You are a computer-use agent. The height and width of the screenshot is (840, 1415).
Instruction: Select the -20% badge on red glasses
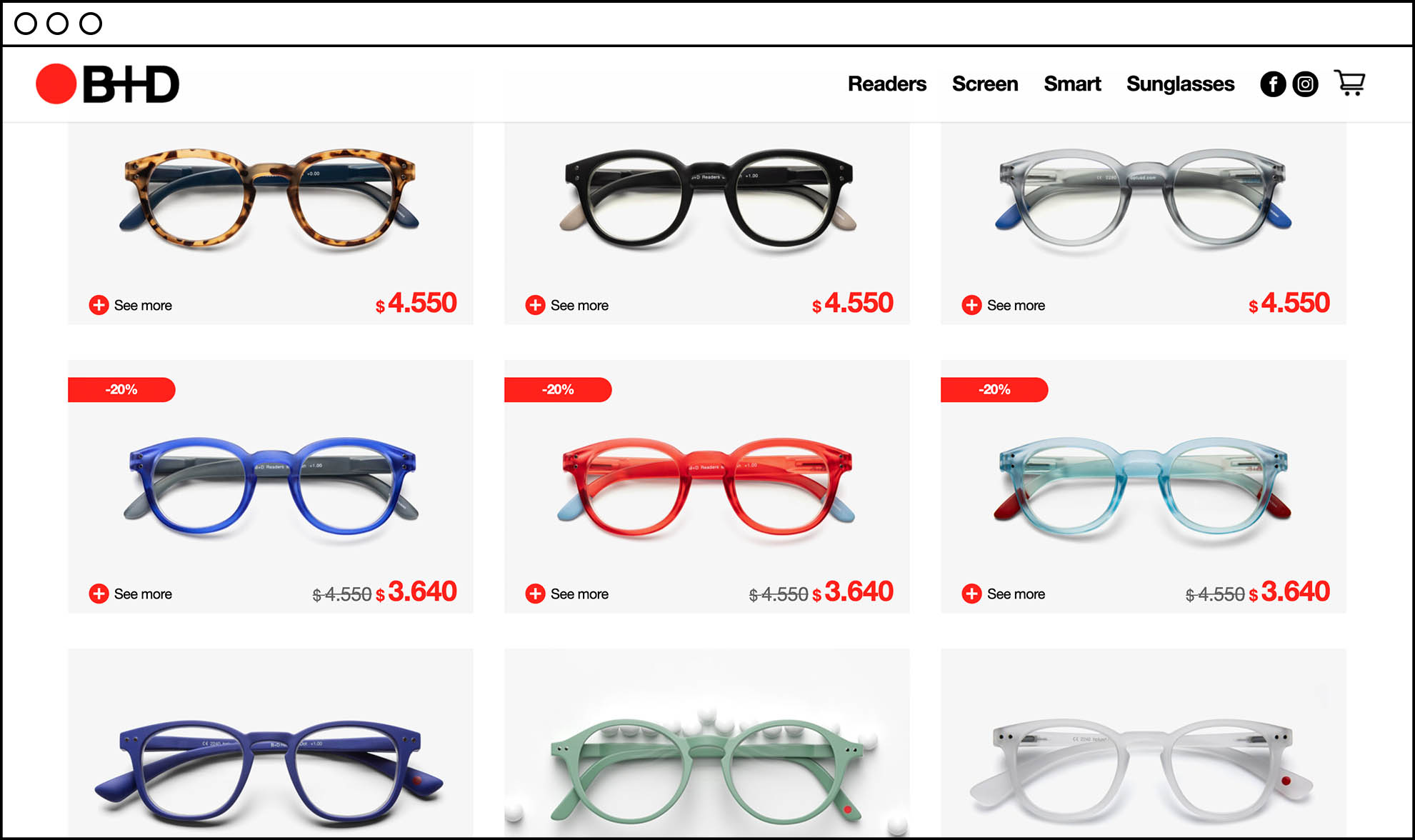(558, 390)
